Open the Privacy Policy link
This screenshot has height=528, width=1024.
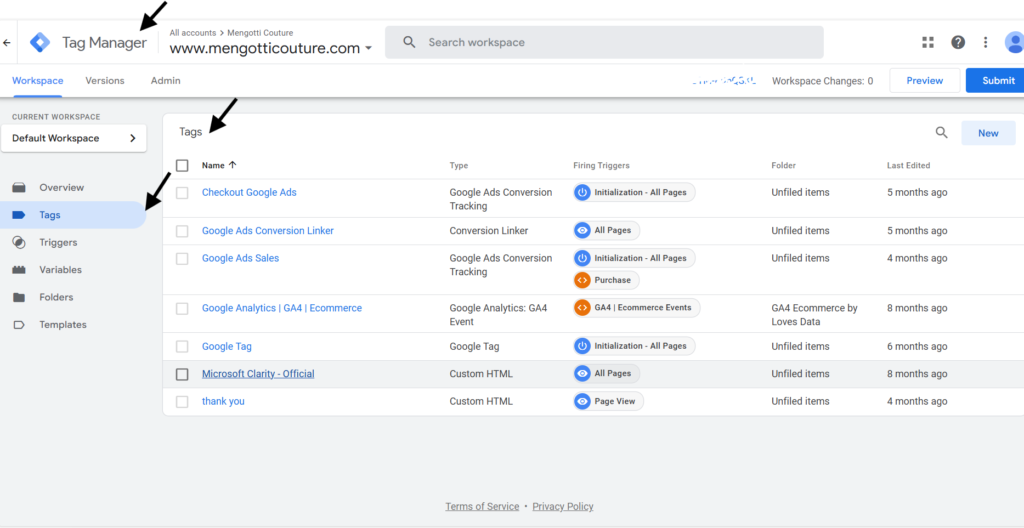563,506
